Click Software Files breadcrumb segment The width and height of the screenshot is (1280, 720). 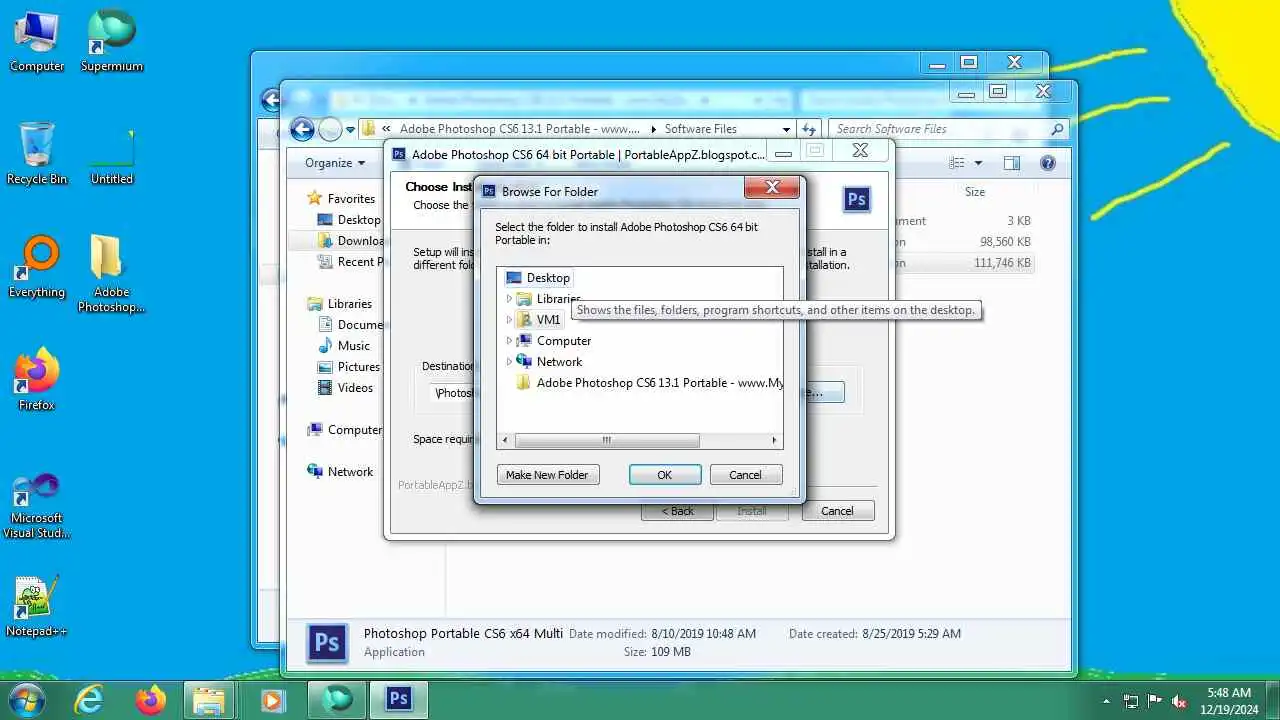coord(700,129)
